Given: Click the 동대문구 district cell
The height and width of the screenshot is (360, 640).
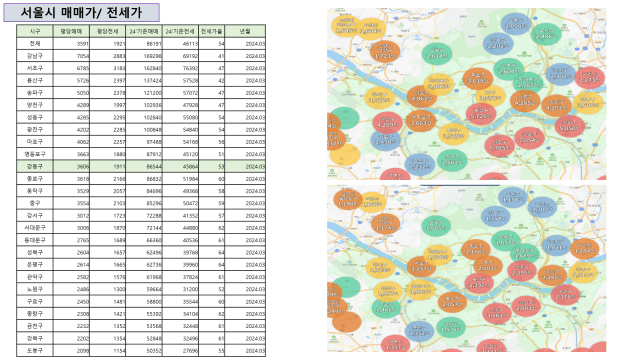Looking at the screenshot, I should [35, 240].
